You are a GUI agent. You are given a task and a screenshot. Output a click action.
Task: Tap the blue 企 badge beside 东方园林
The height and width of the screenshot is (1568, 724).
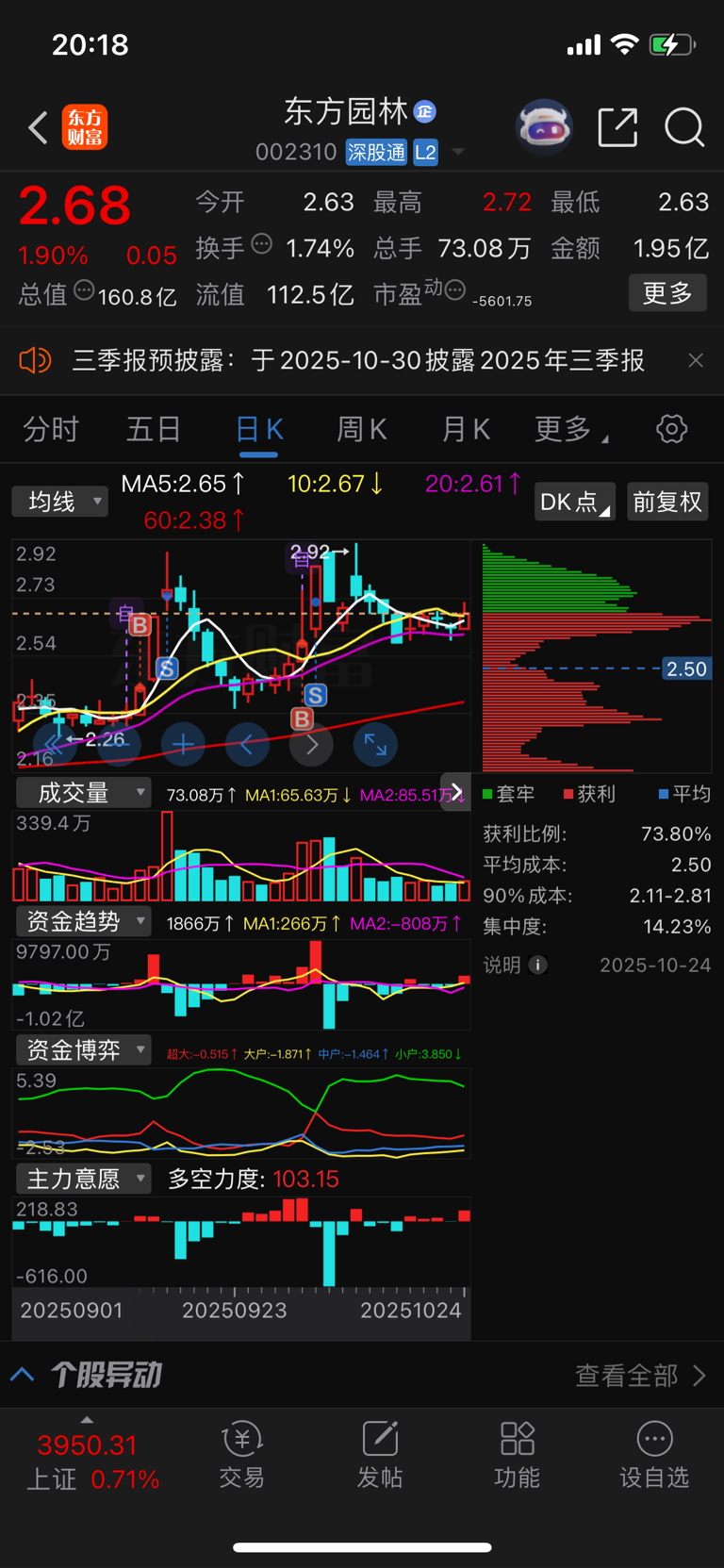pyautogui.click(x=425, y=111)
